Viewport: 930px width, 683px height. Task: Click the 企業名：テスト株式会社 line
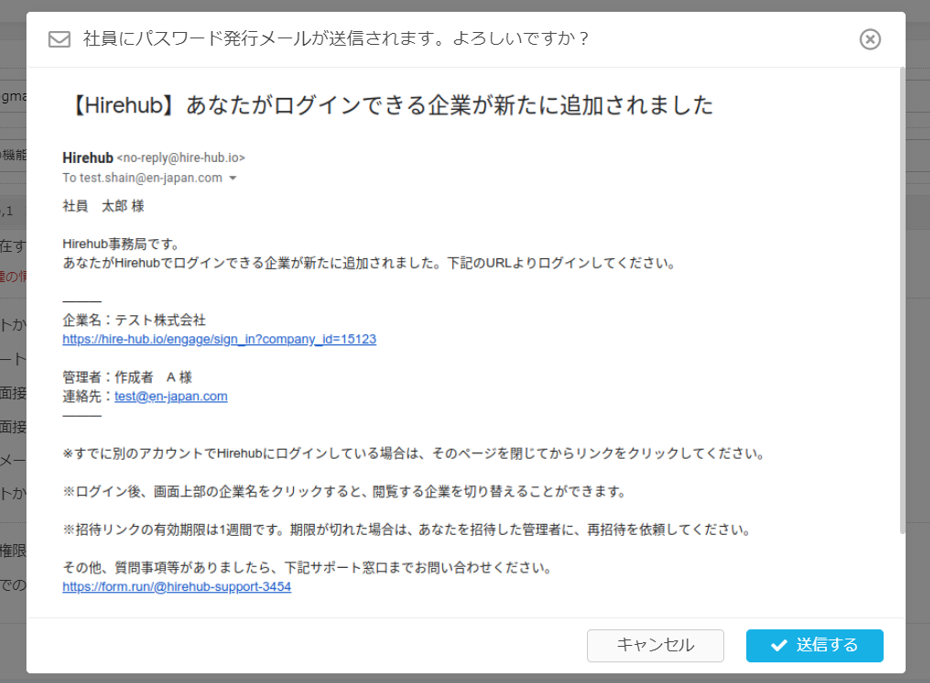click(134, 320)
